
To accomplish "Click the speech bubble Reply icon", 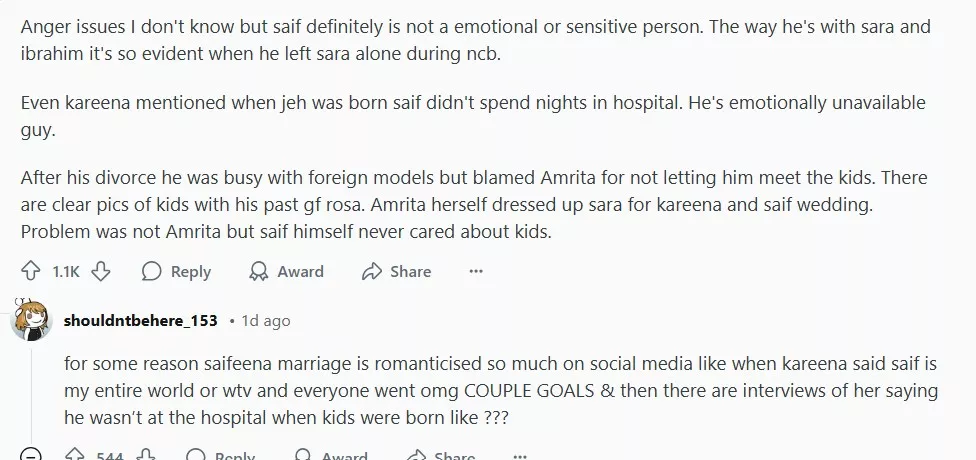I will coord(152,271).
